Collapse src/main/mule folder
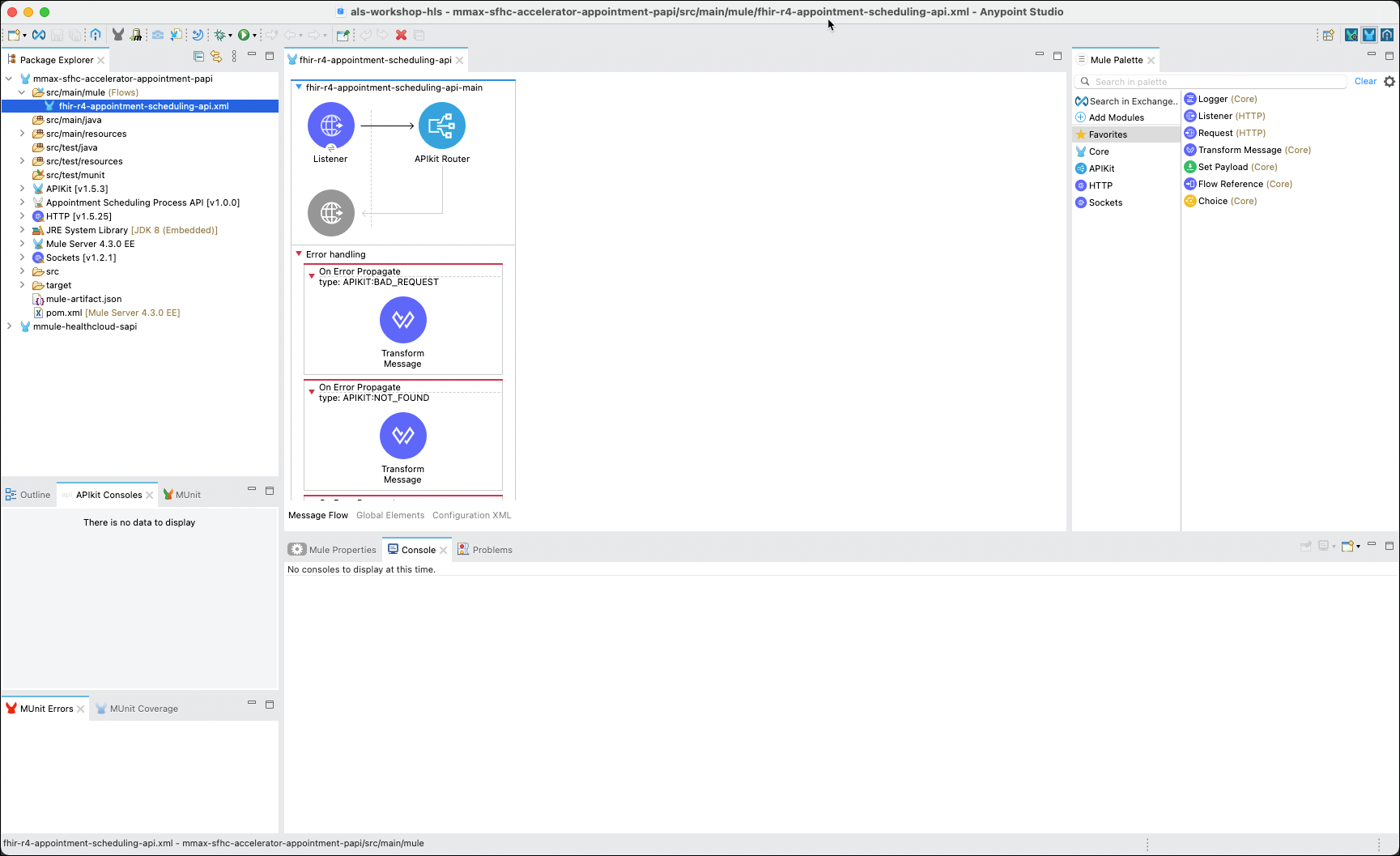This screenshot has width=1400, height=856. pos(22,92)
